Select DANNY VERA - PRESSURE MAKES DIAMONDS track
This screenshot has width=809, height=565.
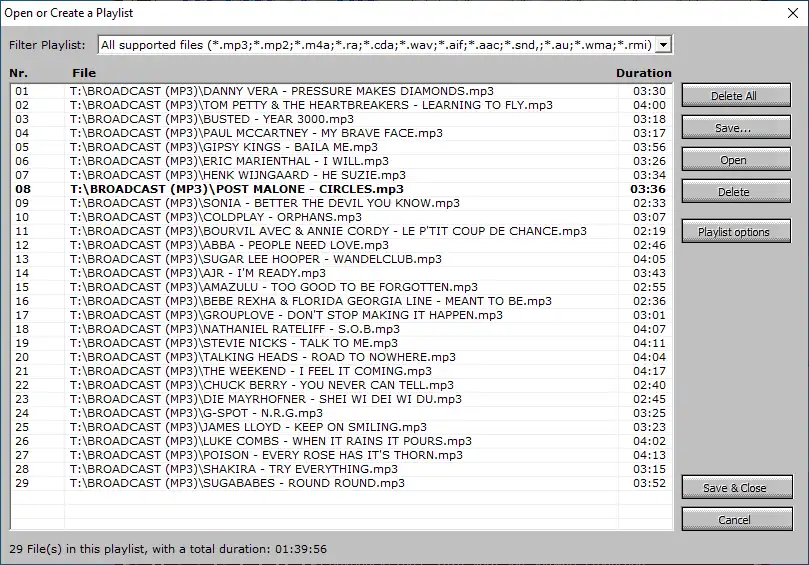tap(342, 91)
